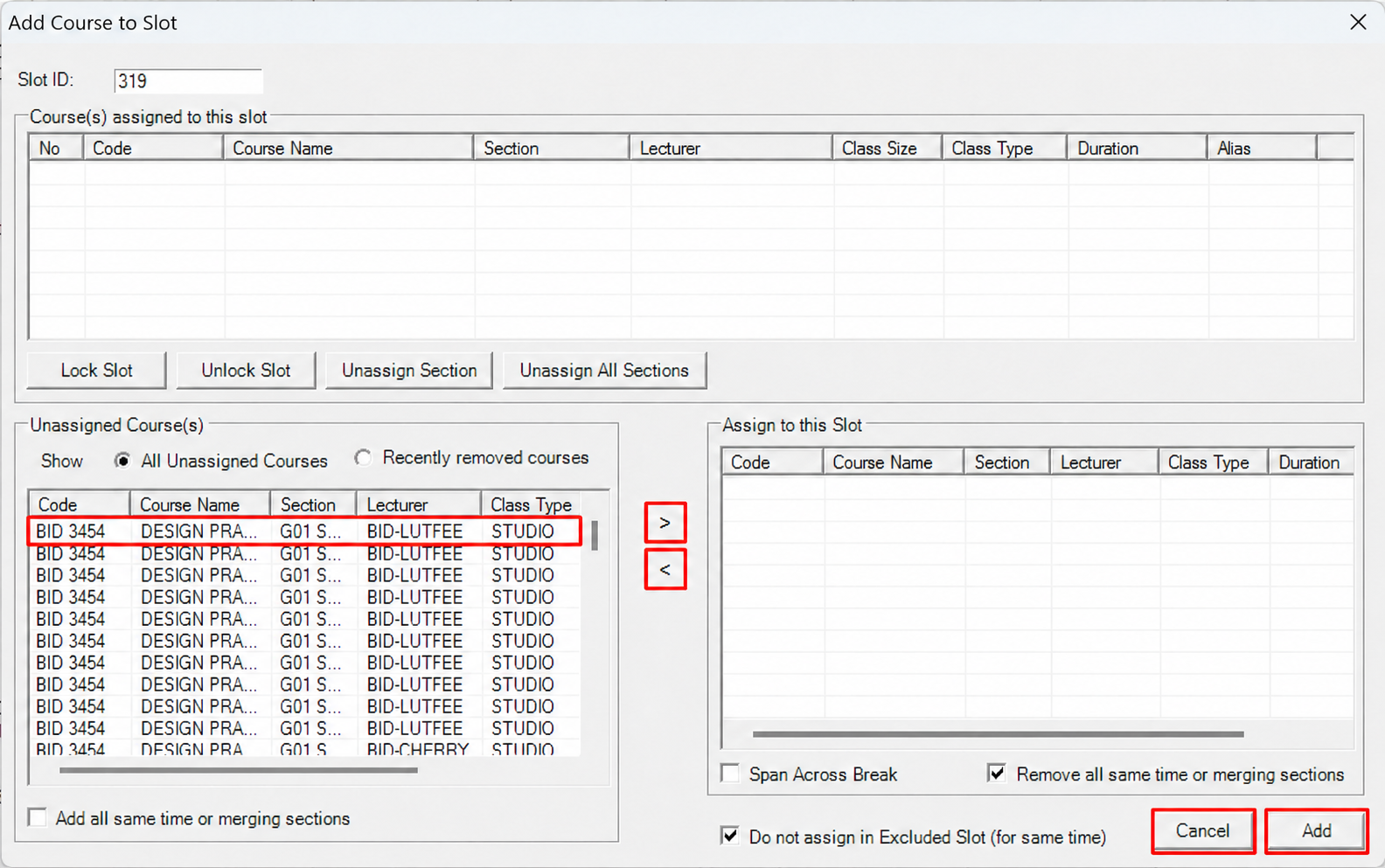Screen dimensions: 1385x868
Task: Click Duration header in Assign to this Slot
Action: (1312, 462)
